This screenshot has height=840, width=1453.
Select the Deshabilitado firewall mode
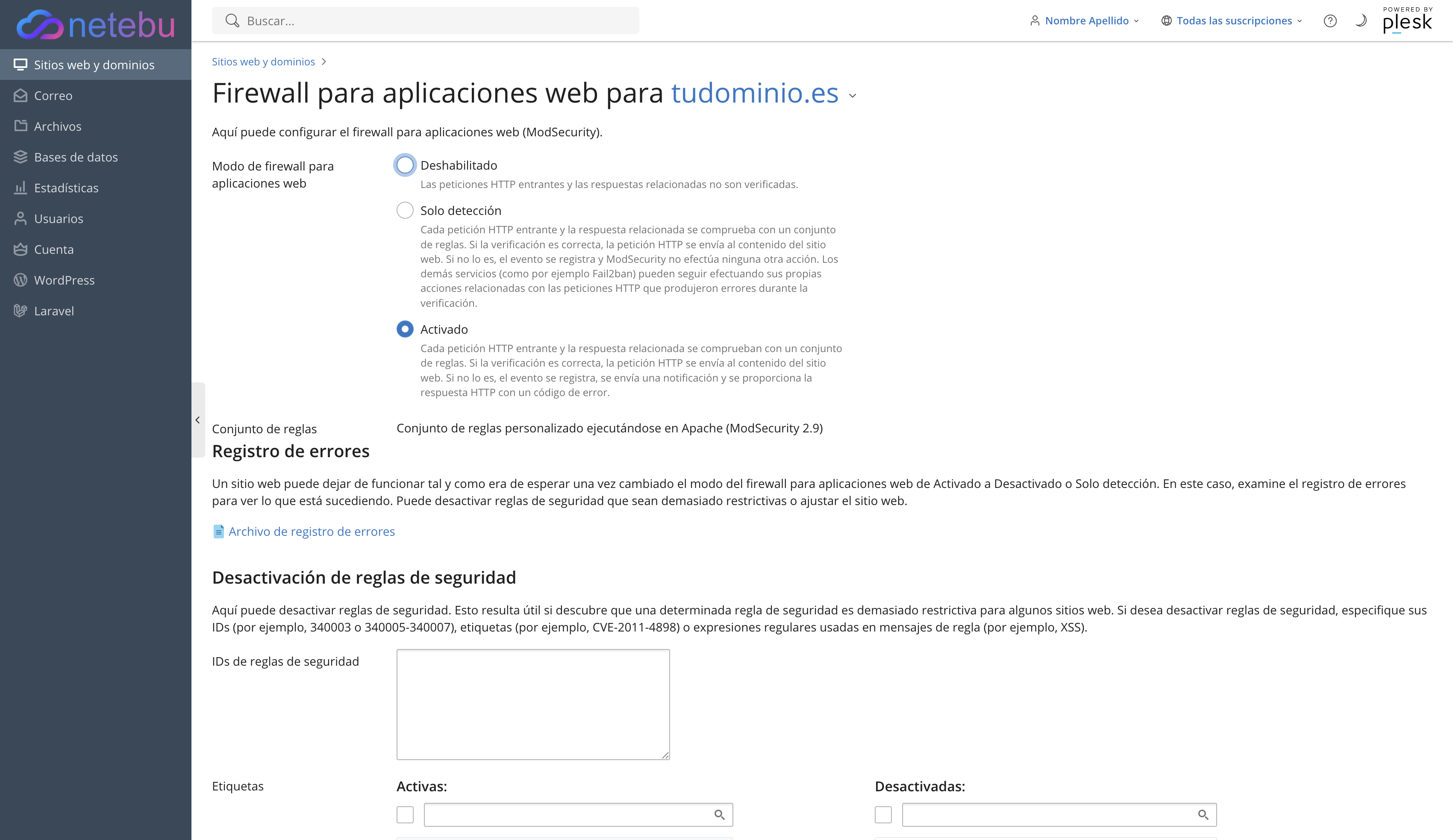pos(405,165)
